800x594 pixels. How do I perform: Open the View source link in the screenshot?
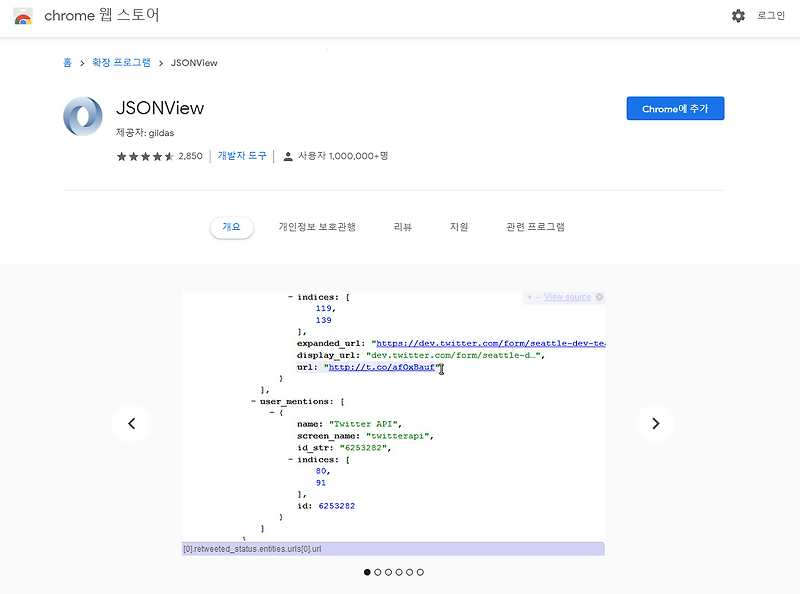(565, 296)
